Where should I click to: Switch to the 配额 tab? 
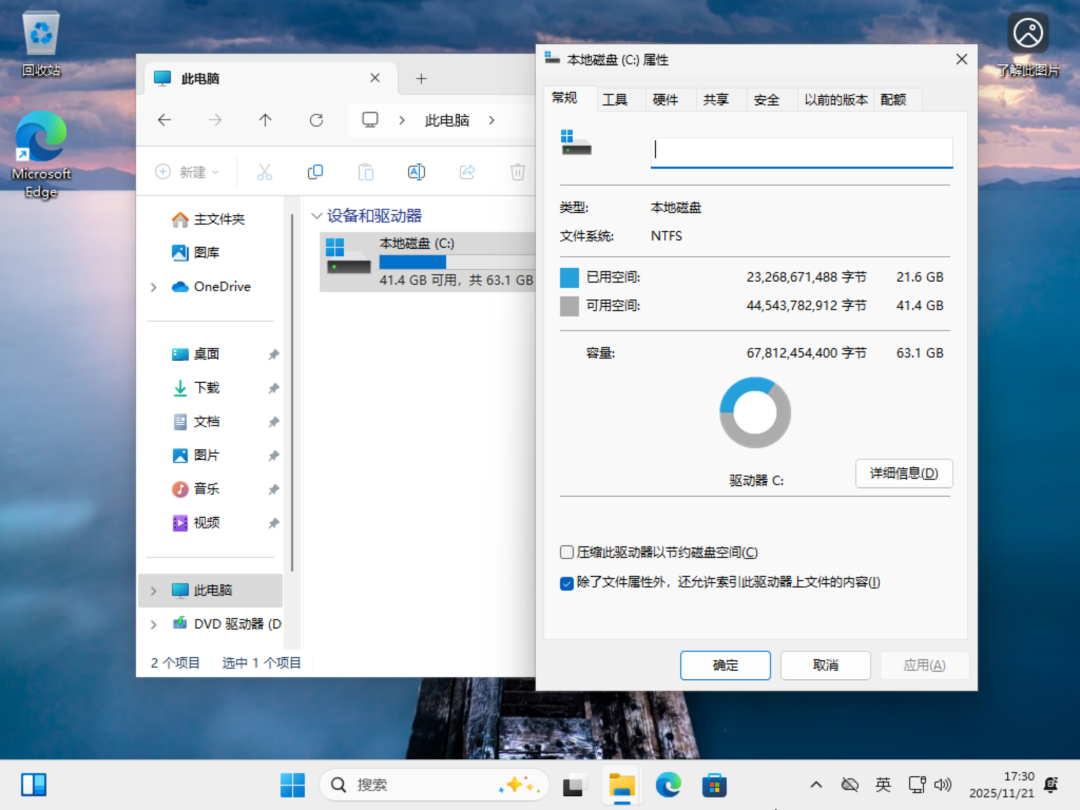point(893,100)
